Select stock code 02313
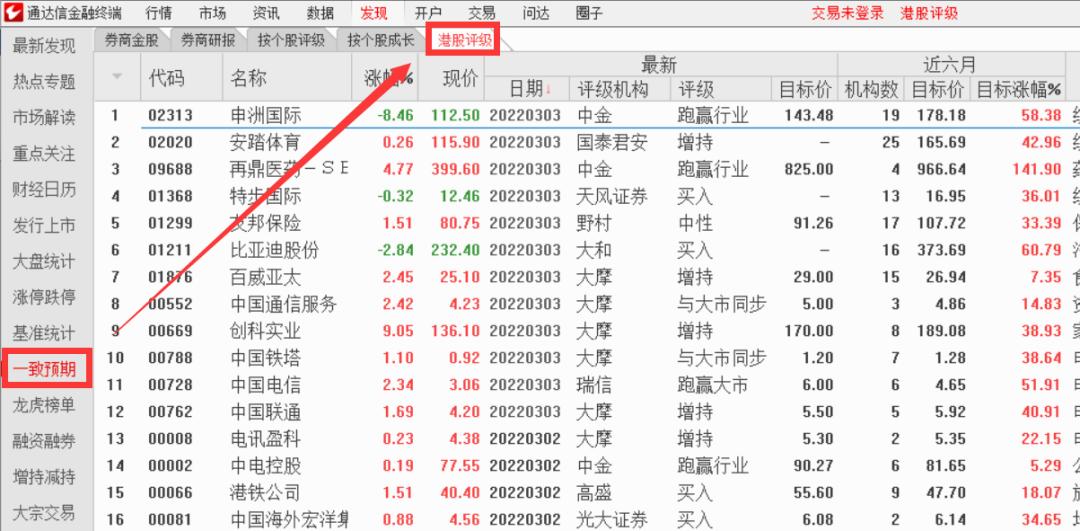The height and width of the screenshot is (531, 1080). (x=170, y=115)
